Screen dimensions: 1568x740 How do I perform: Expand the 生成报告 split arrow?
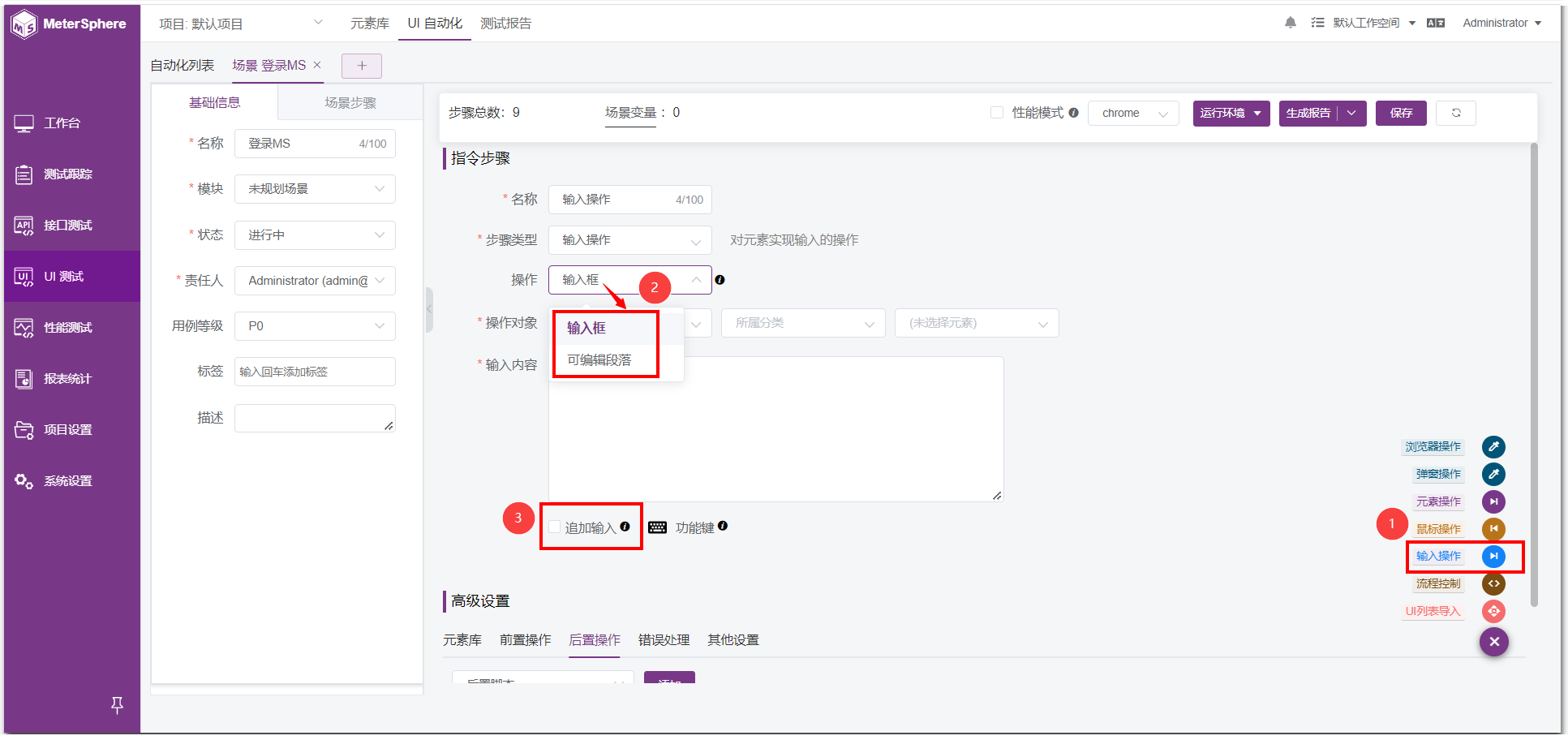click(x=1352, y=113)
